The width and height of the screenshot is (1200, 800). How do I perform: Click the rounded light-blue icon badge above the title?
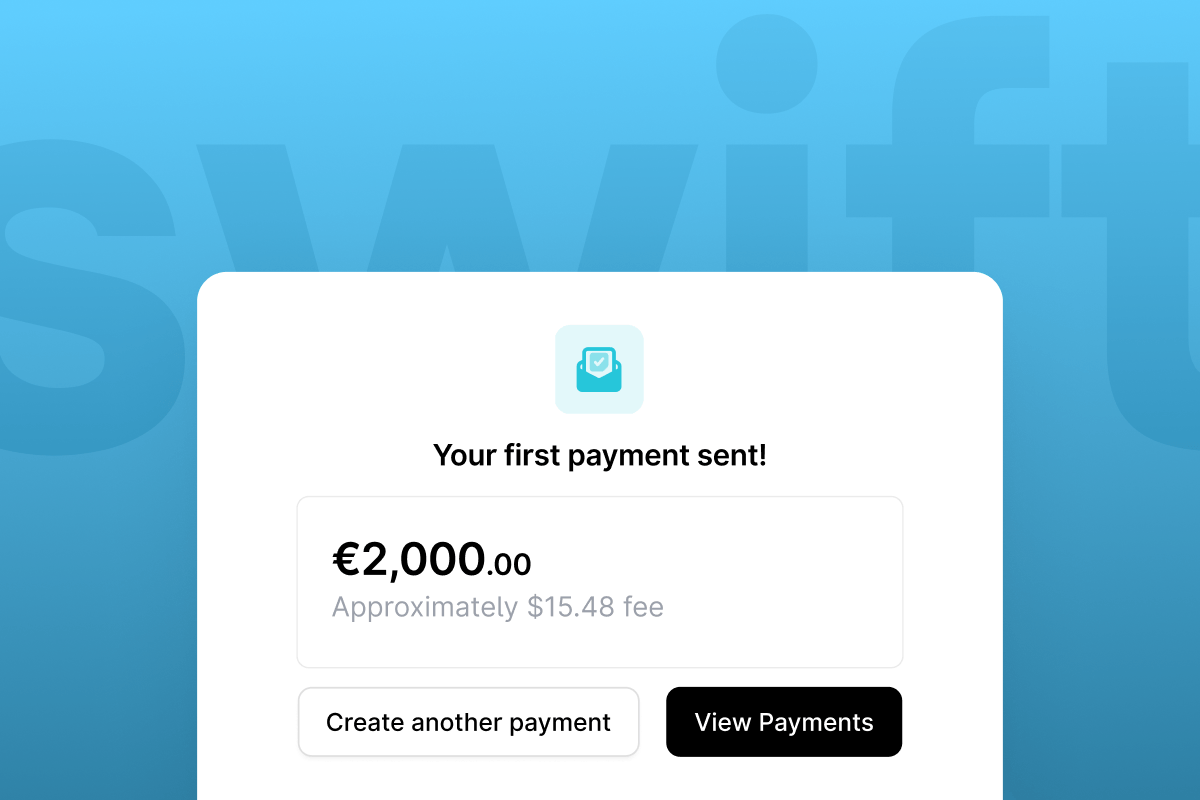click(599, 369)
